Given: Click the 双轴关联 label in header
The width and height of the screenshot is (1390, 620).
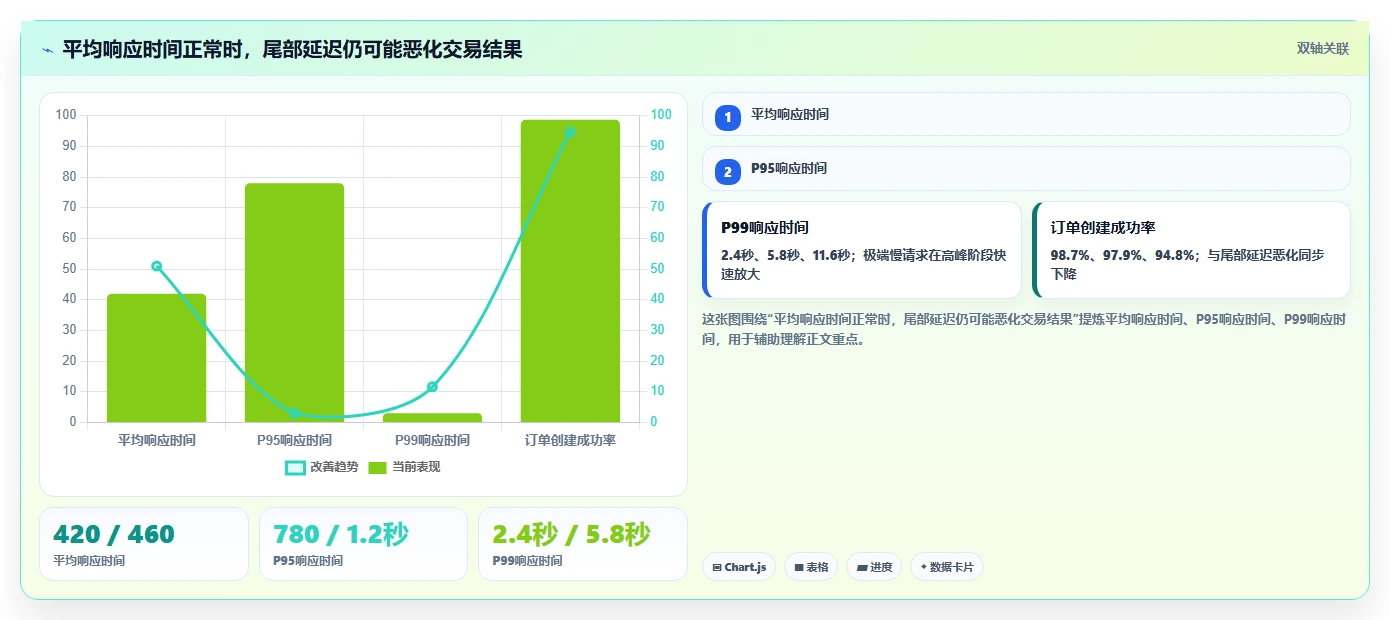Looking at the screenshot, I should [1323, 49].
